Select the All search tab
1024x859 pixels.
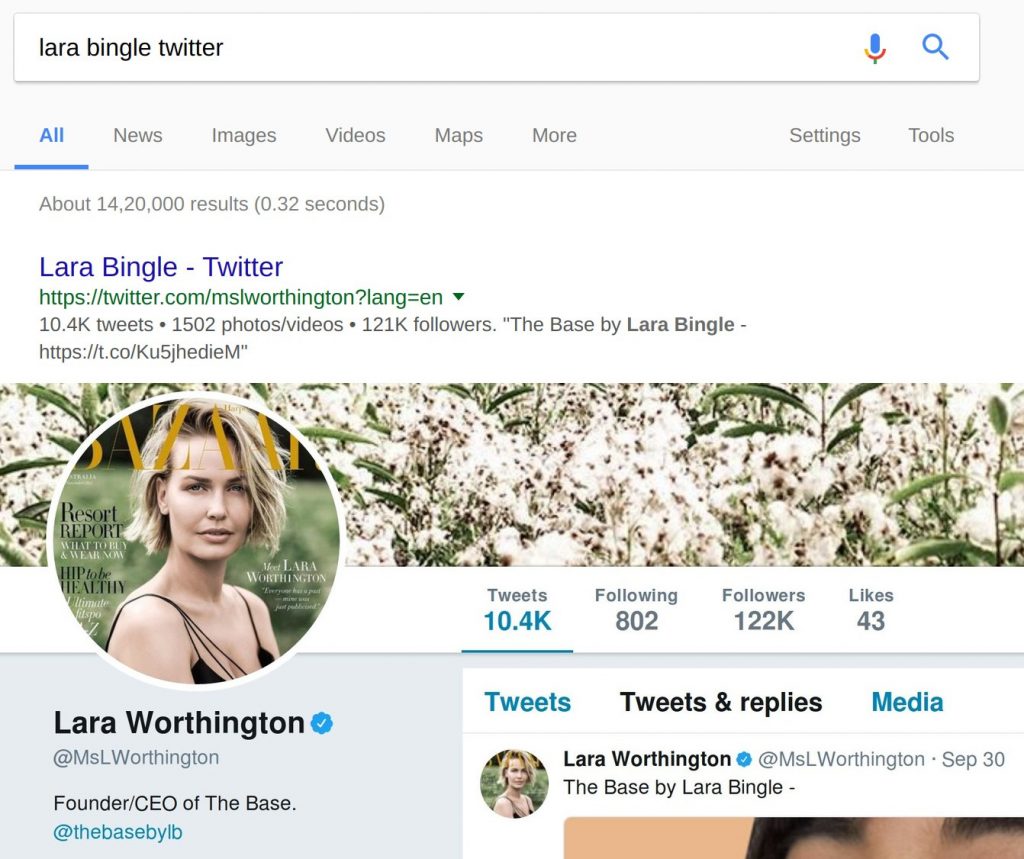click(52, 135)
